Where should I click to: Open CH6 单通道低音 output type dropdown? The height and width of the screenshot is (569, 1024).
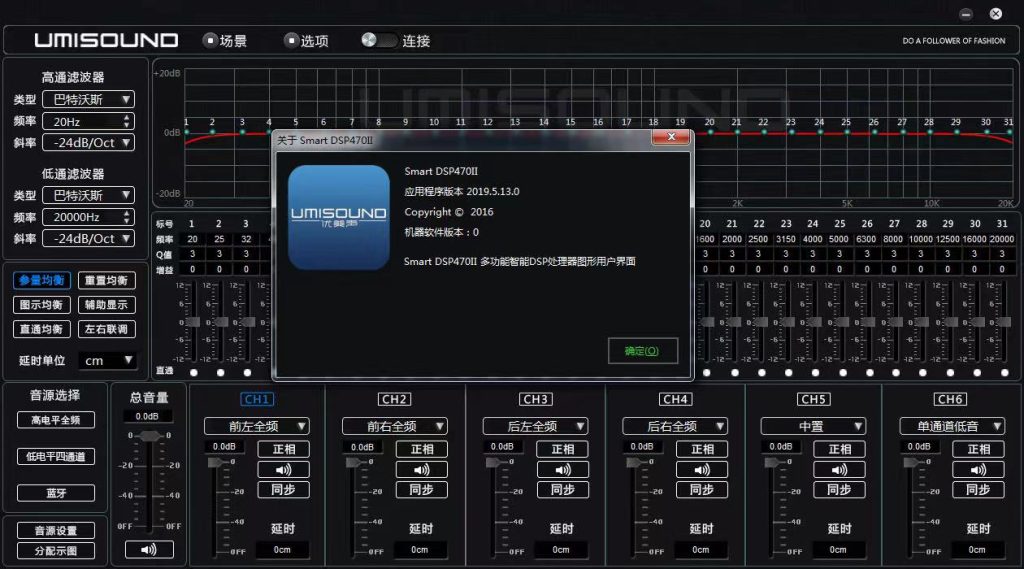click(952, 427)
